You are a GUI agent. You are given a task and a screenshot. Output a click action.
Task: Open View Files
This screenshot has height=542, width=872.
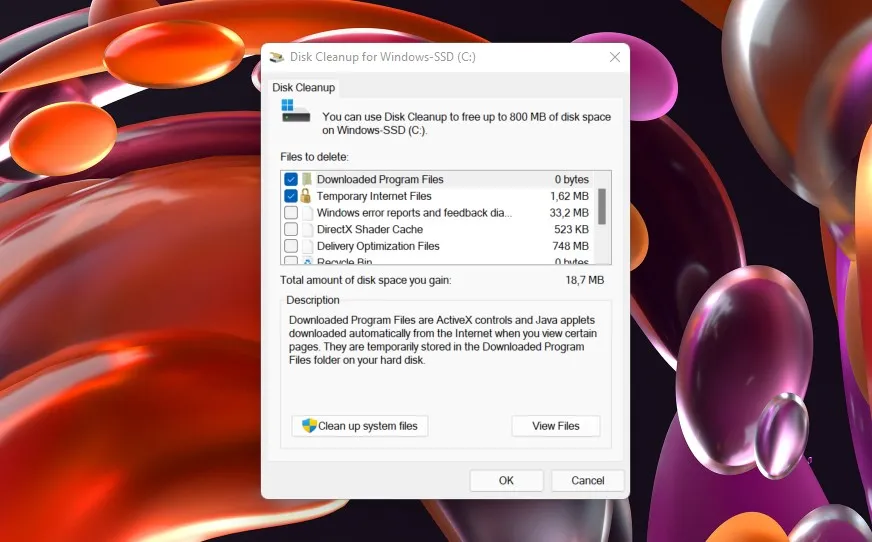point(555,426)
